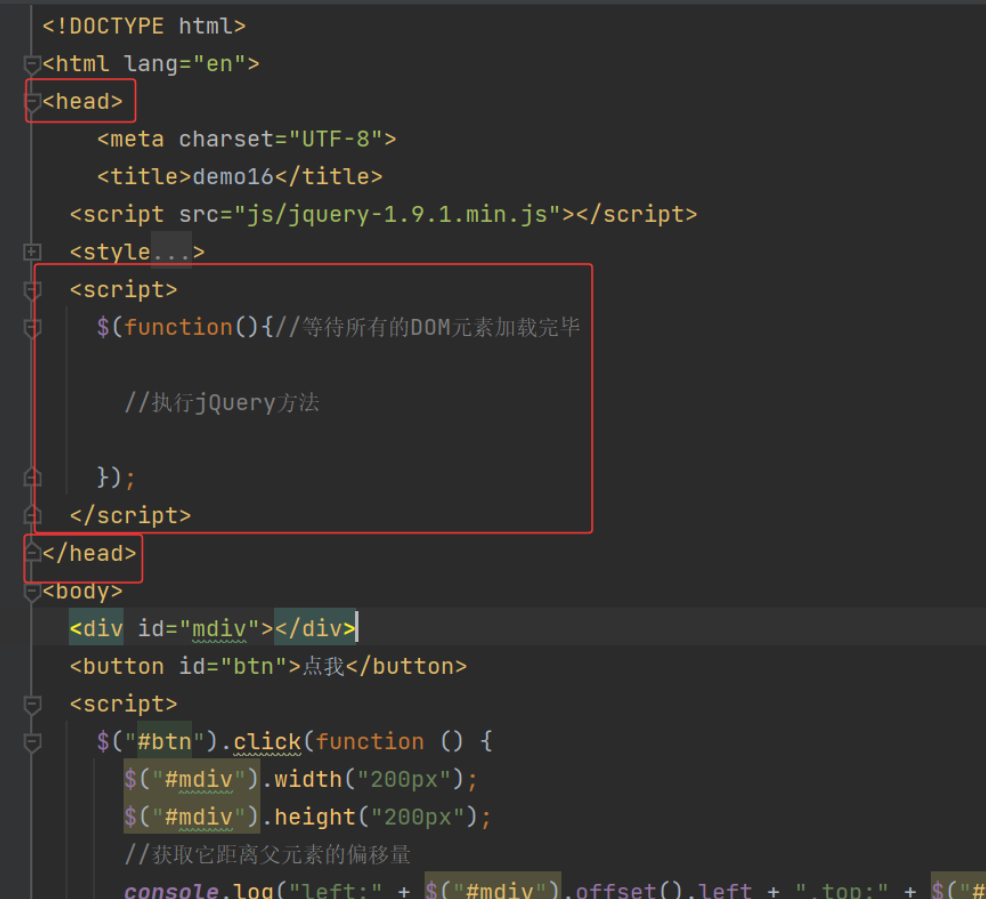Collapse the script block in head
The height and width of the screenshot is (899, 986).
tap(32, 290)
